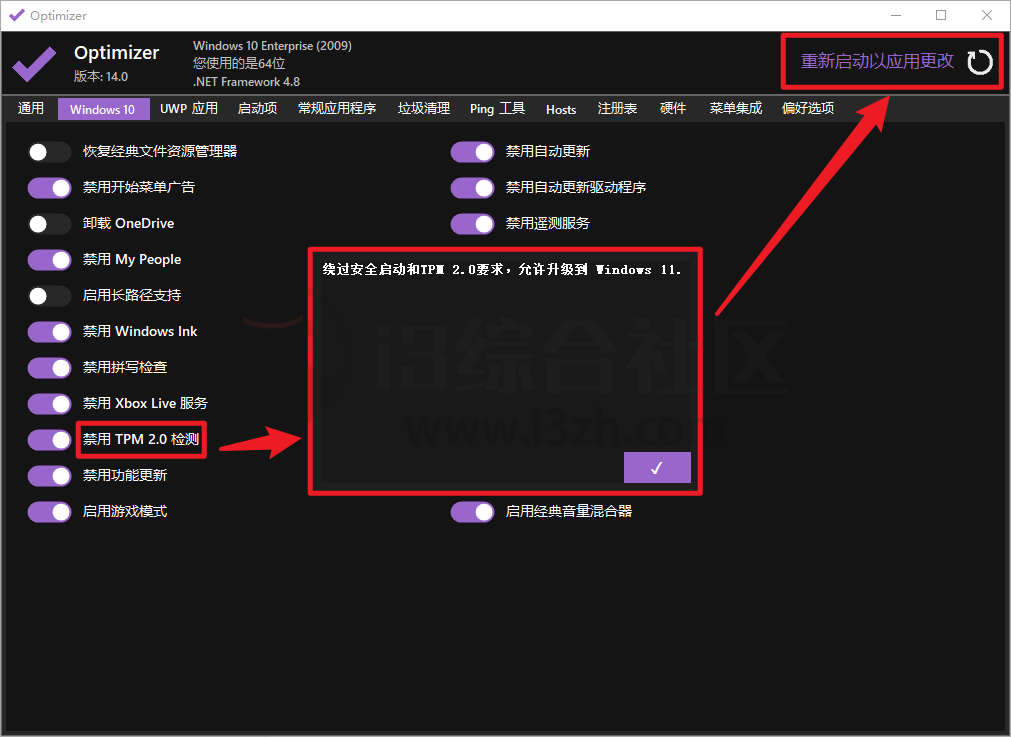The image size is (1011, 737).
Task: Switch to the UWP 应用 tab
Action: [189, 108]
